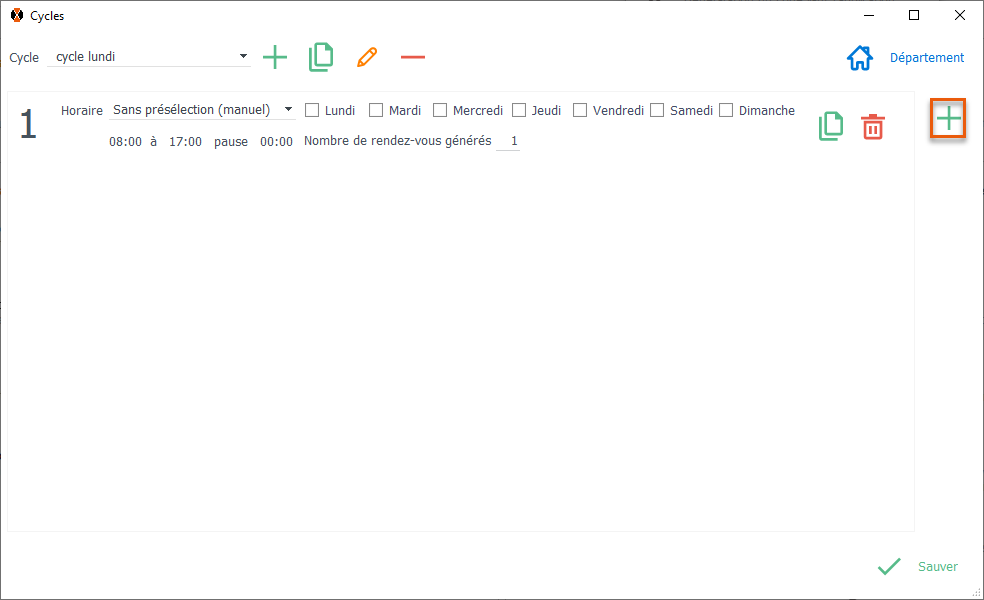Viewport: 984px width, 600px height.
Task: Delete day row 1 with red trash icon
Action: [x=873, y=126]
